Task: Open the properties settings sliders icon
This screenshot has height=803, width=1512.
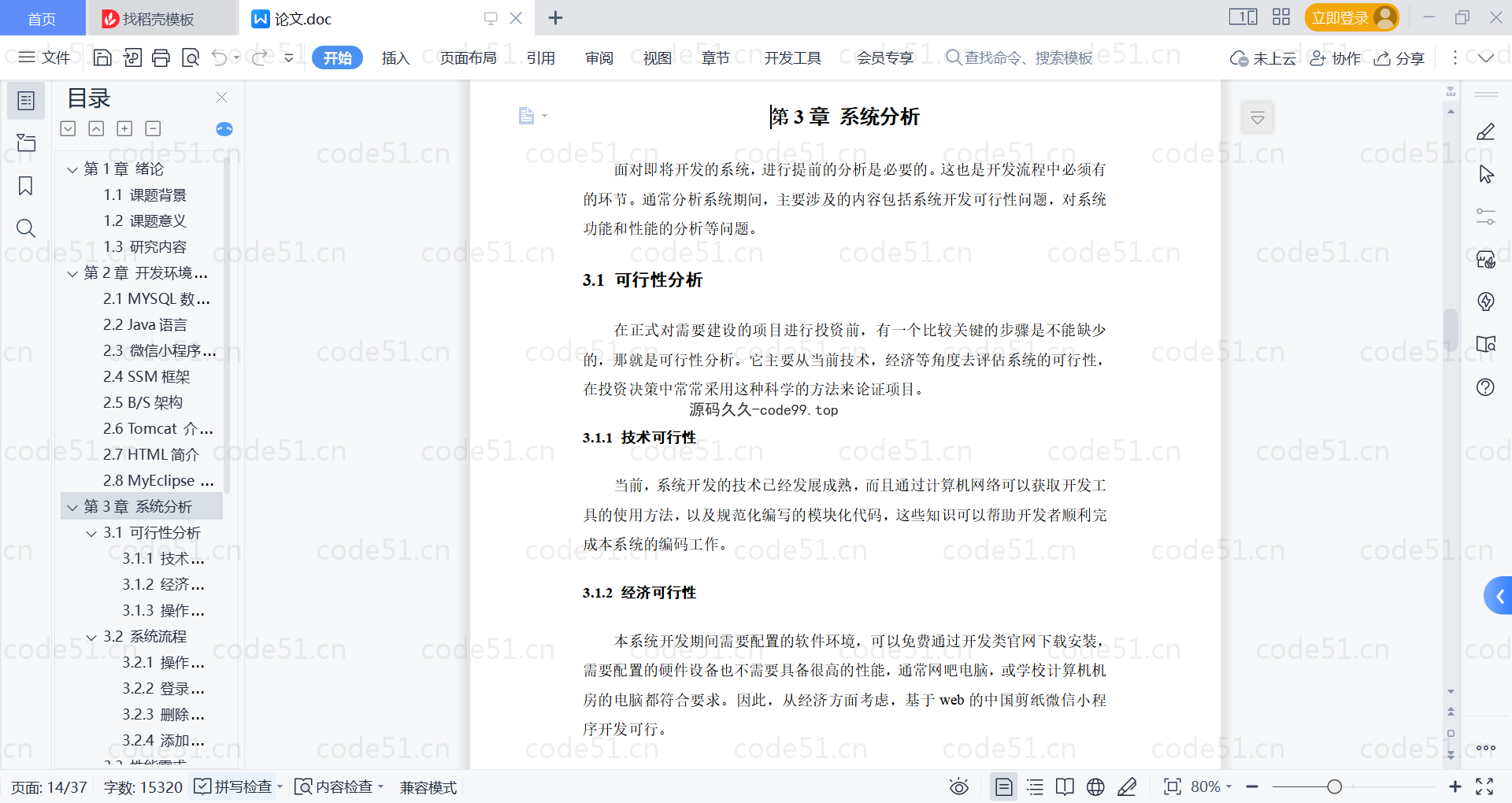Action: coord(1486,216)
